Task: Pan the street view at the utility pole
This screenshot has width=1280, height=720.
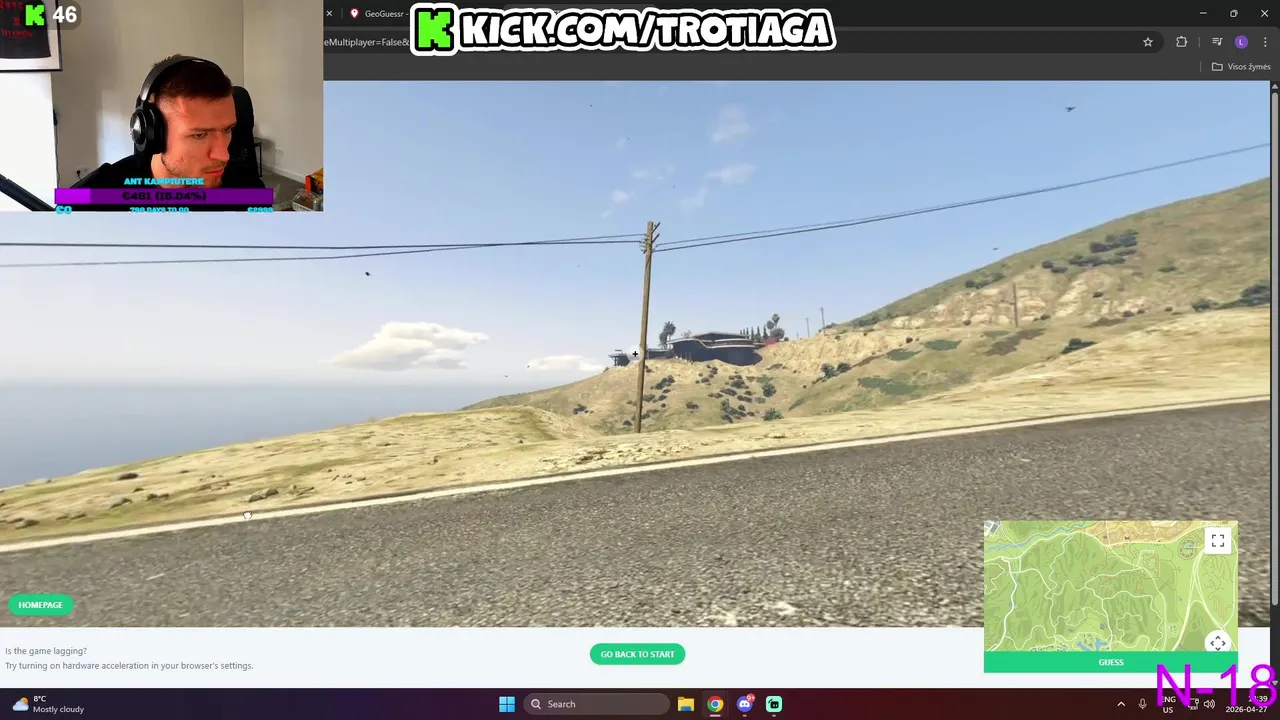Action: 647,327
